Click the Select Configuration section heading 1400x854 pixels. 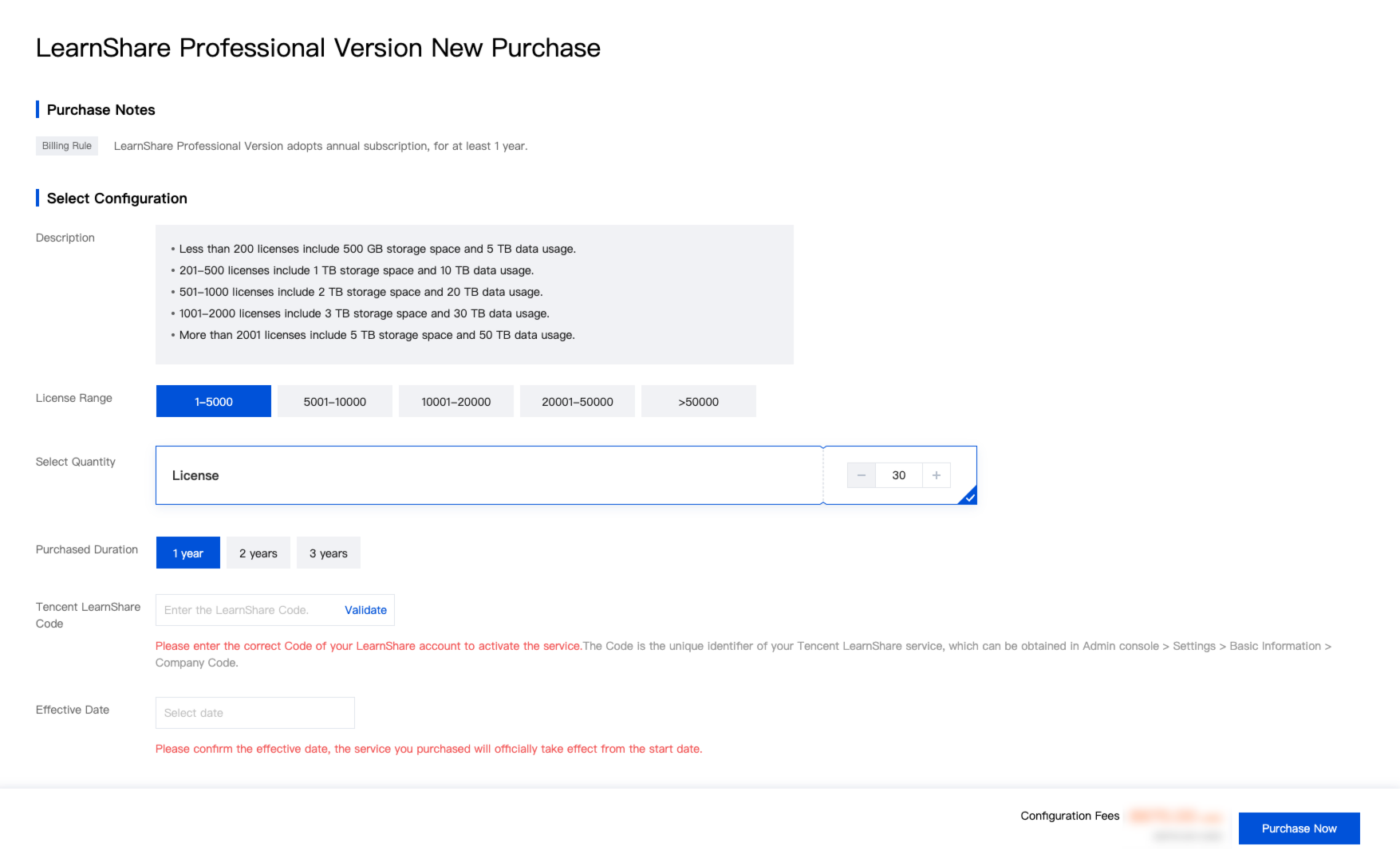(x=116, y=198)
